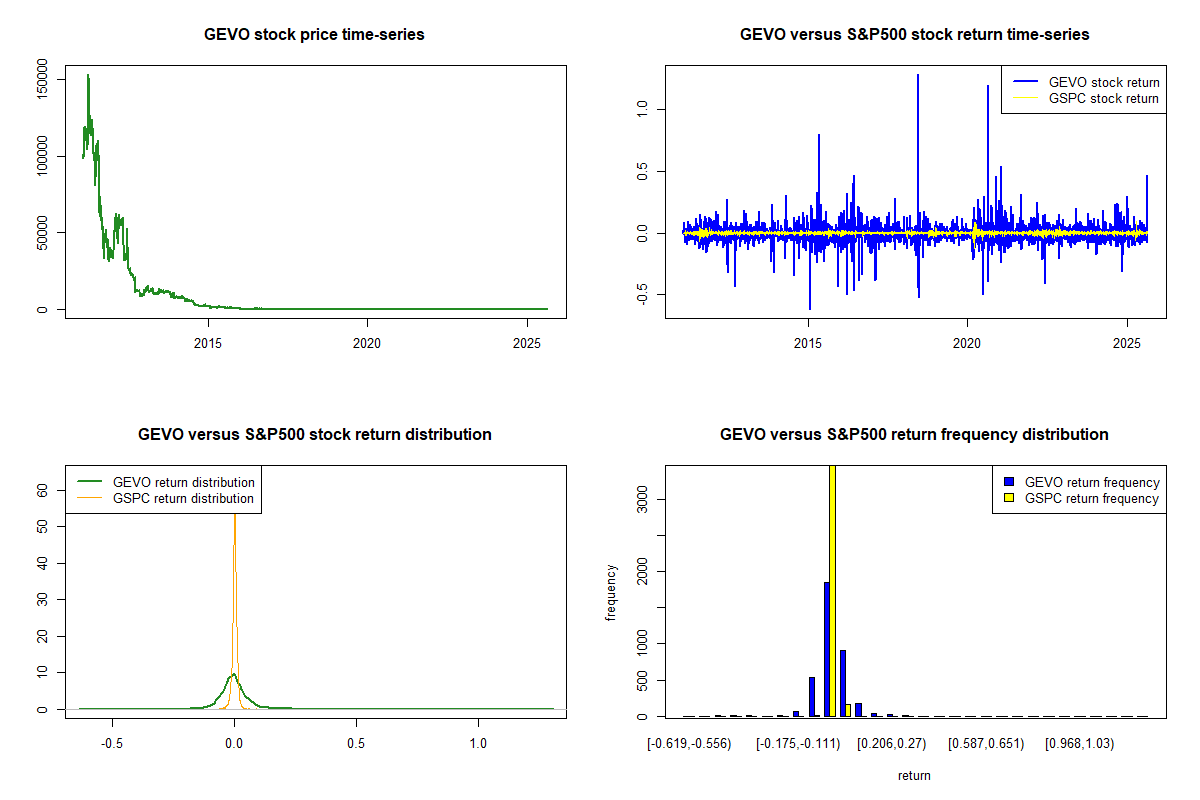Click the 'return frequency distribution' chart title
The image size is (1200, 800).
click(x=914, y=435)
